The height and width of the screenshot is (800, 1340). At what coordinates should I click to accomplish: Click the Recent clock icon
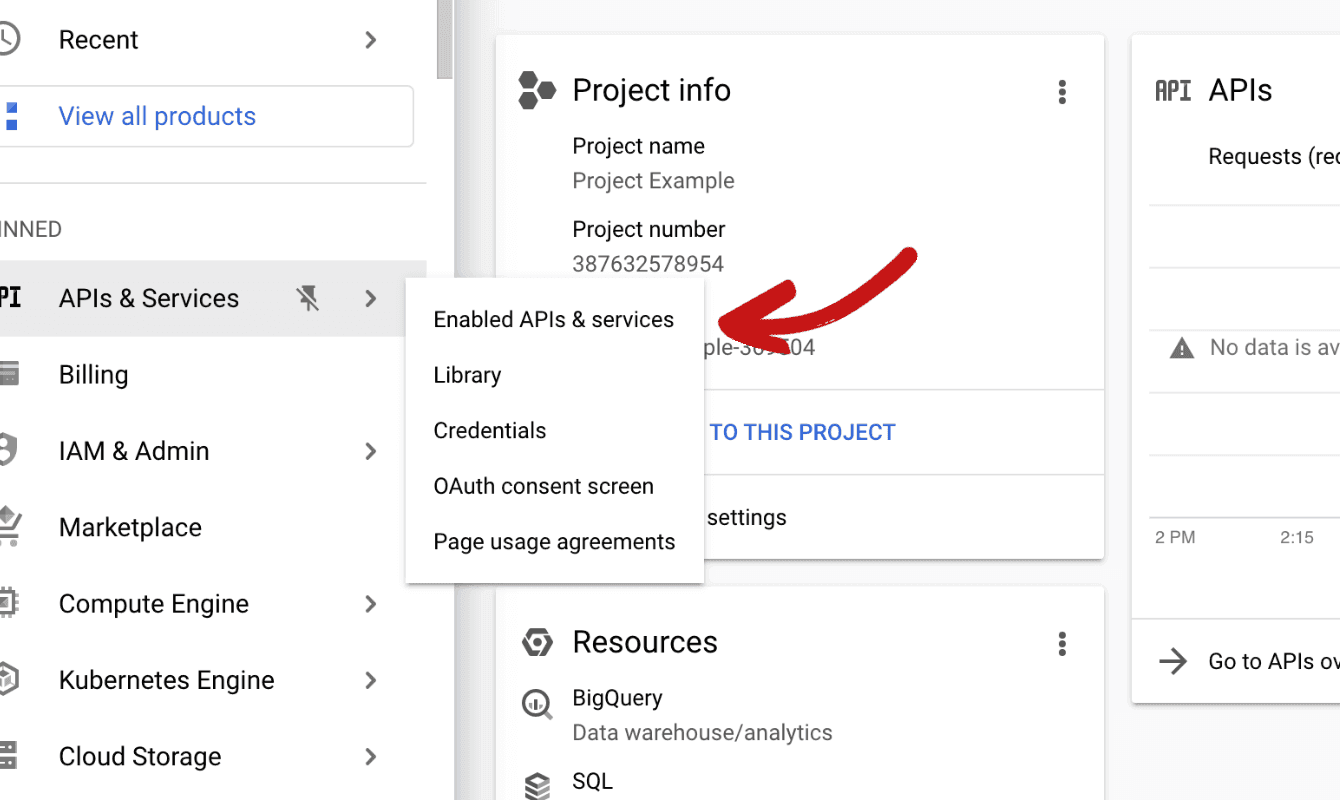7,40
